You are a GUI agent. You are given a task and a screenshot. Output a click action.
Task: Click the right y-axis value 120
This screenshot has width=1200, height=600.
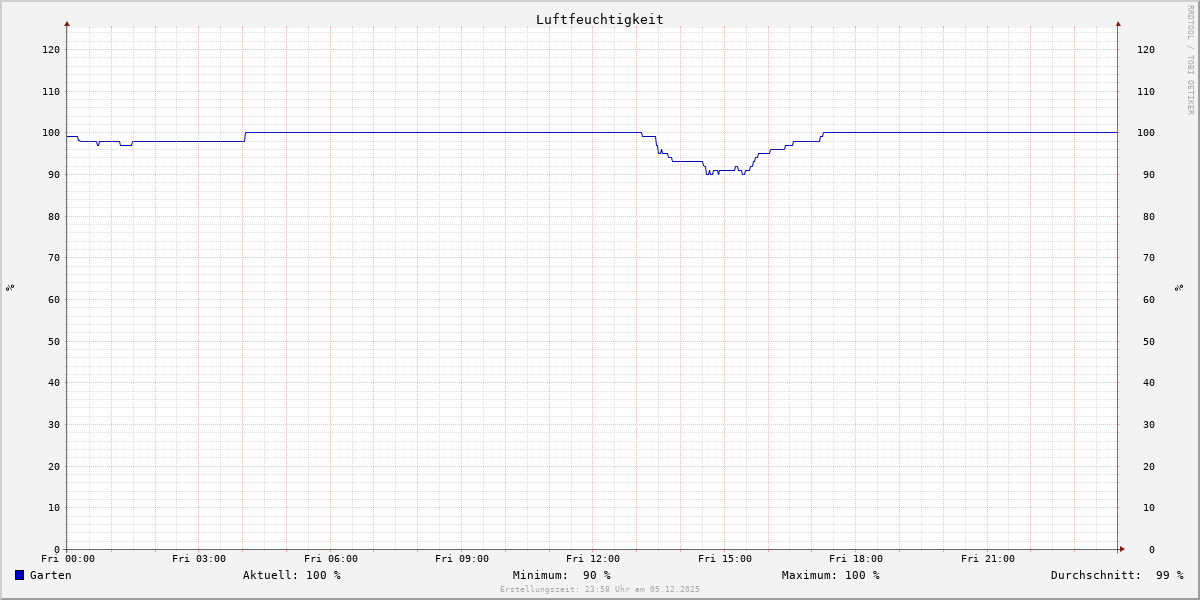coord(1146,49)
